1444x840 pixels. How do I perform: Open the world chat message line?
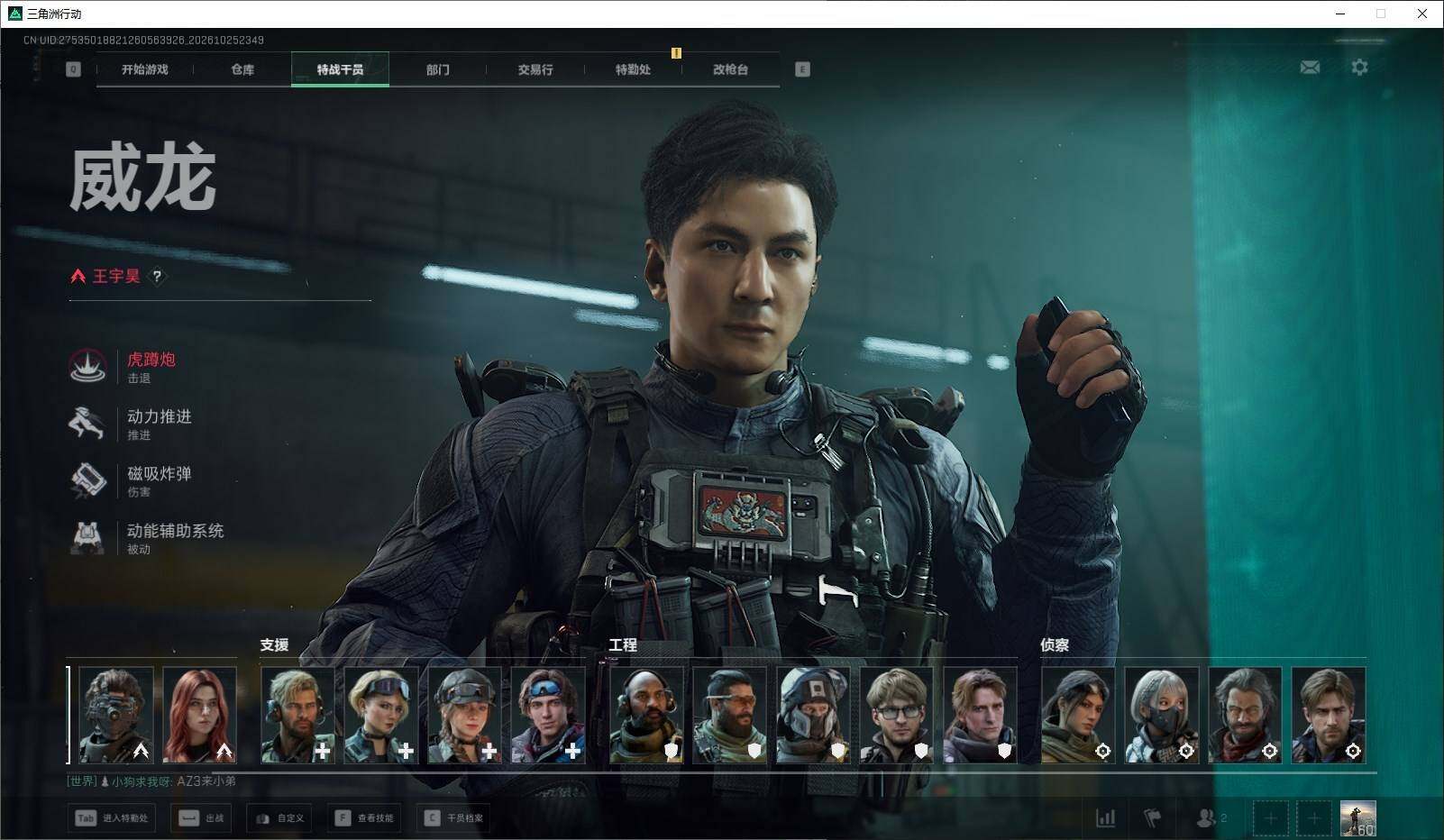point(151,781)
